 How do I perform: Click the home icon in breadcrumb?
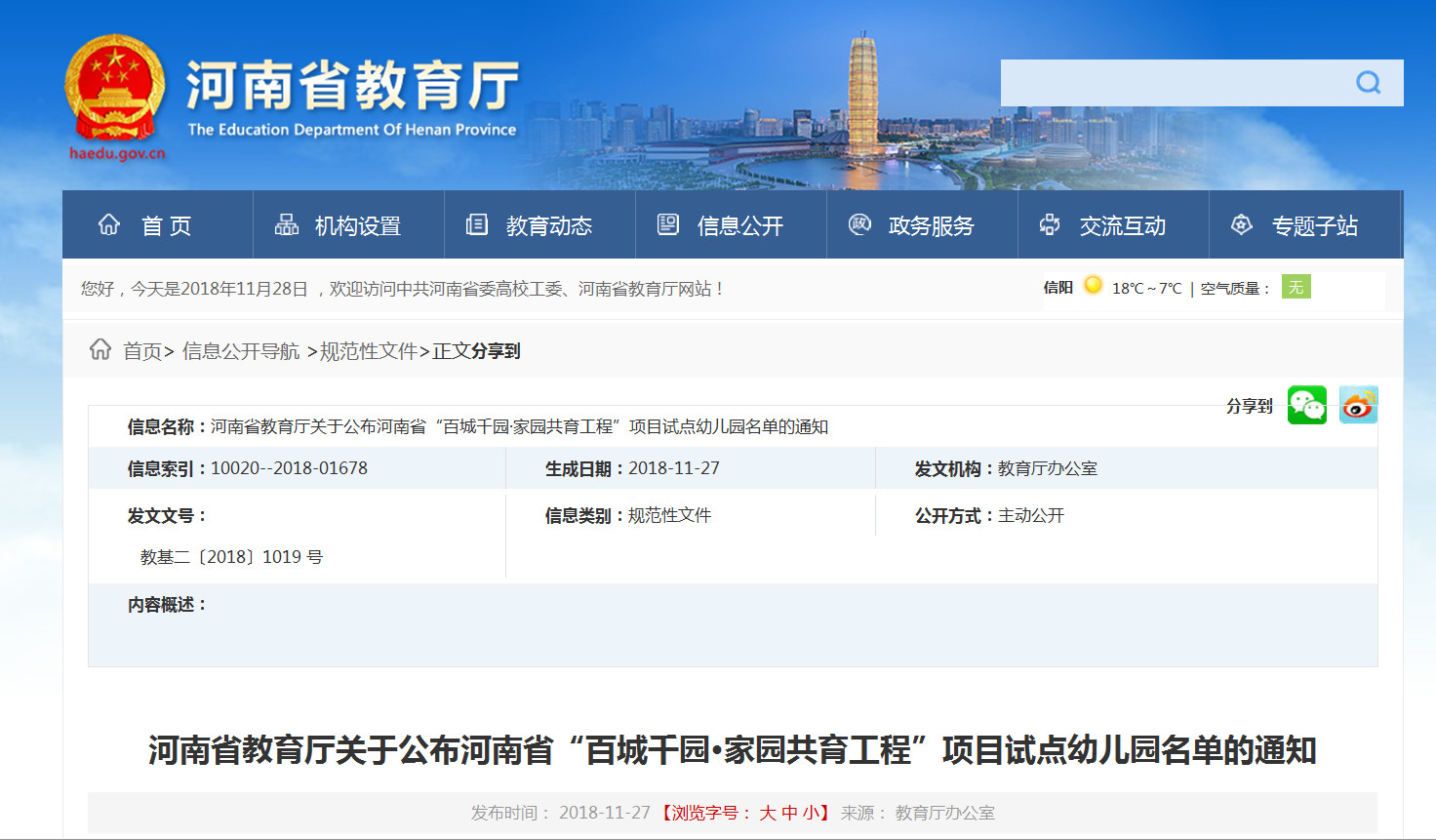click(x=100, y=349)
